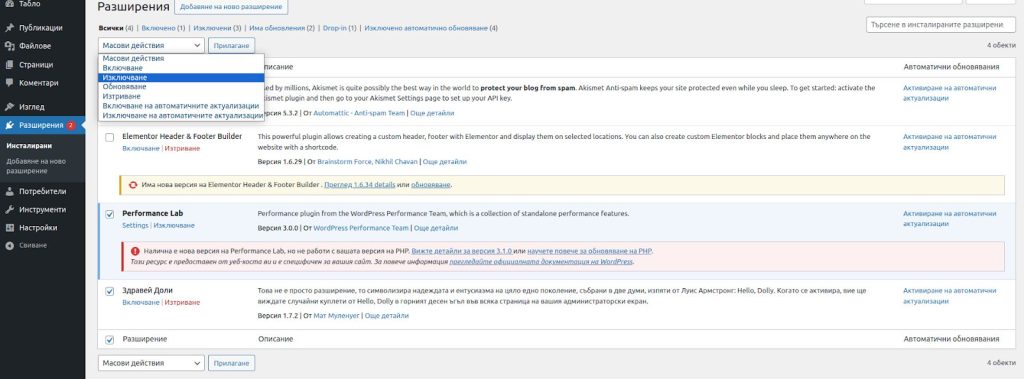The width and height of the screenshot is (1024, 379).
Task: Click the Потребители user icon
Action: coord(9,191)
